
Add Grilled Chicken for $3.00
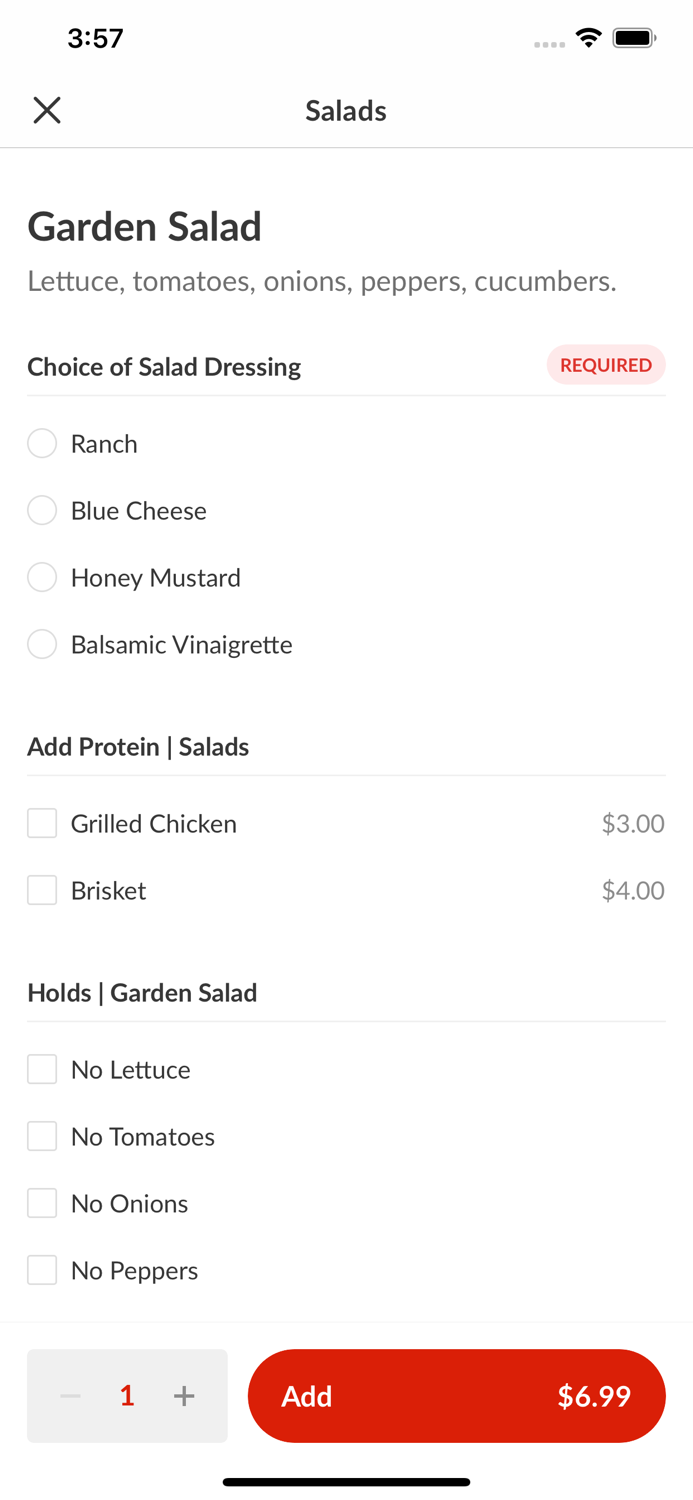pos(41,823)
